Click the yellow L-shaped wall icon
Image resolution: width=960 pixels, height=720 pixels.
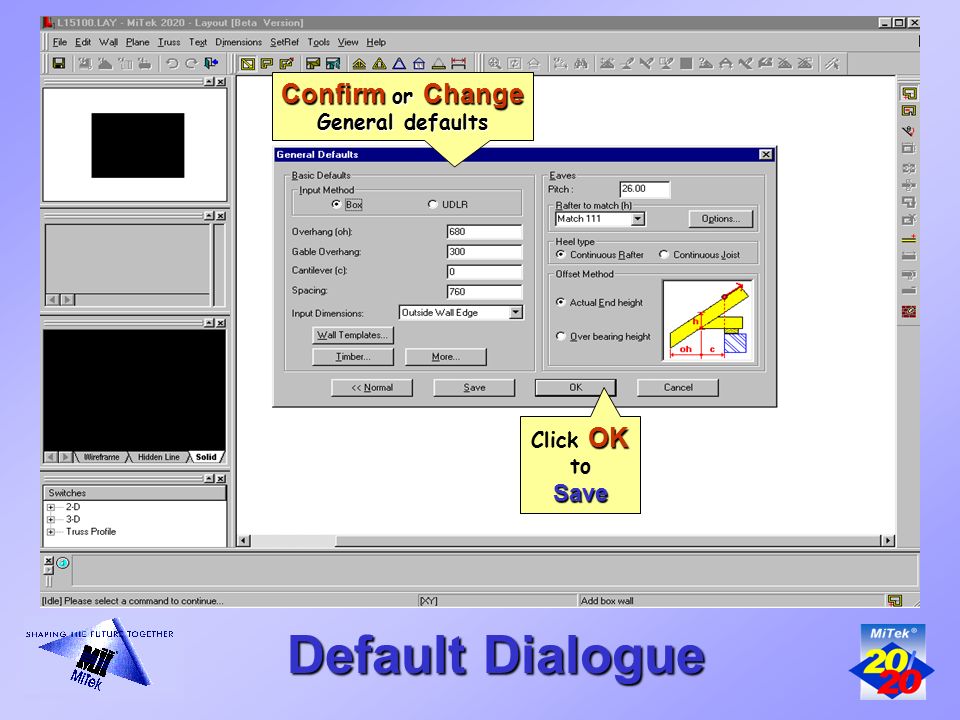267,63
